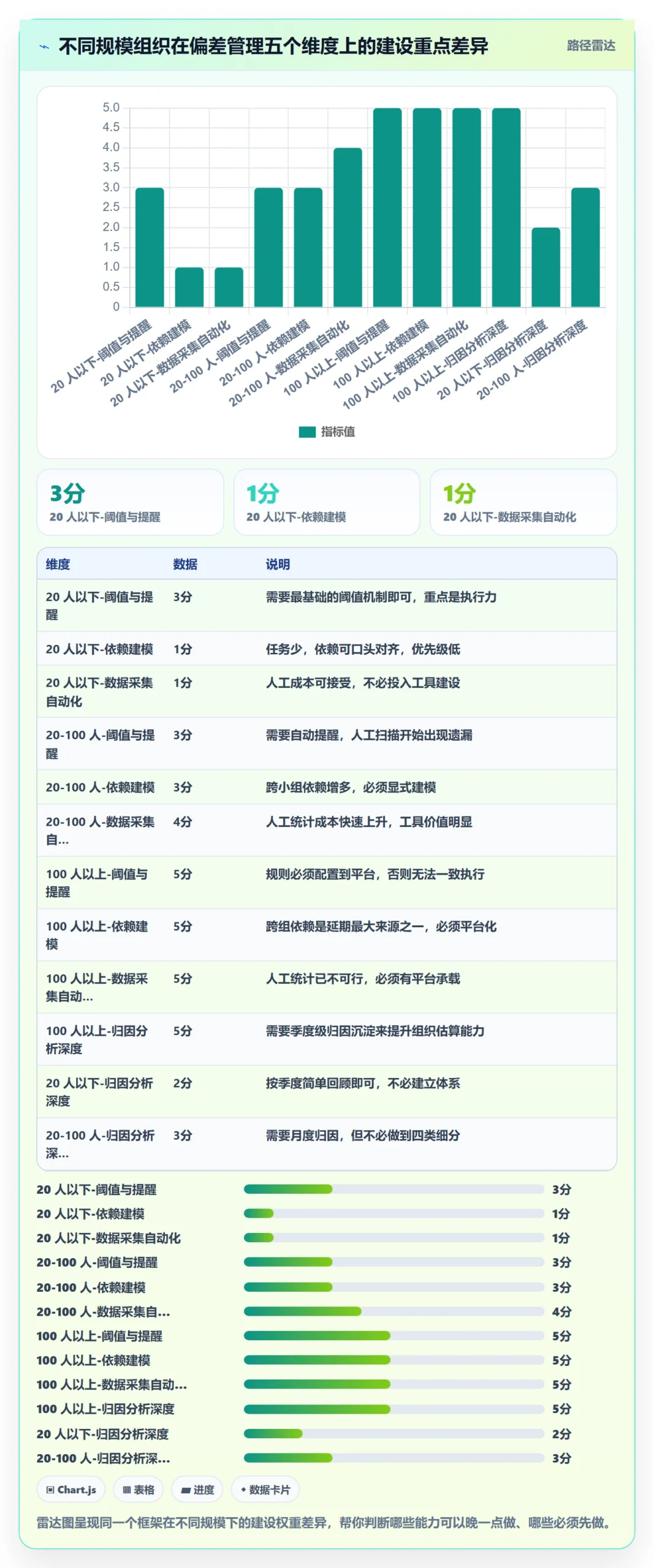
Task: Click the lightning icon beside the title
Action: [x=44, y=47]
